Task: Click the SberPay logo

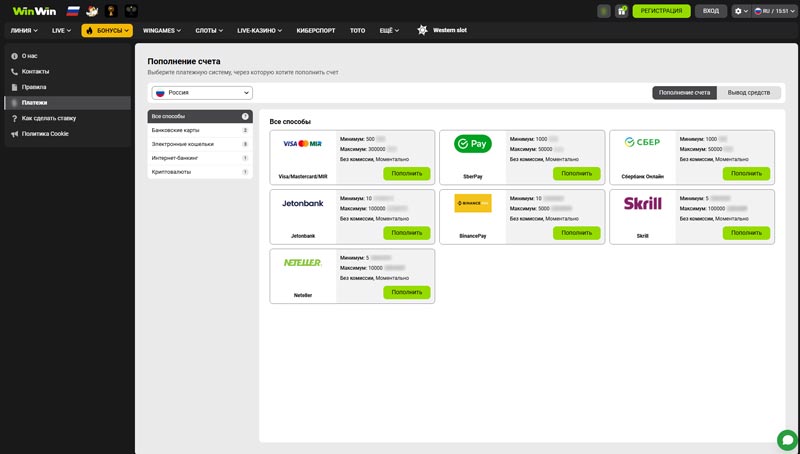Action: coord(473,144)
